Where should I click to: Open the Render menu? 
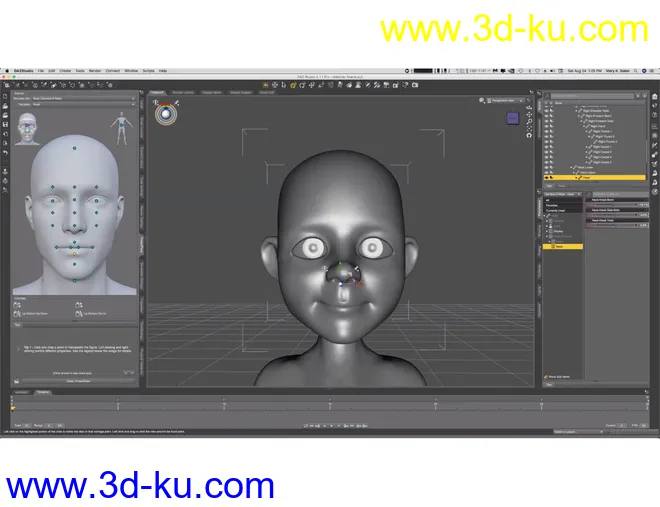pyautogui.click(x=94, y=71)
